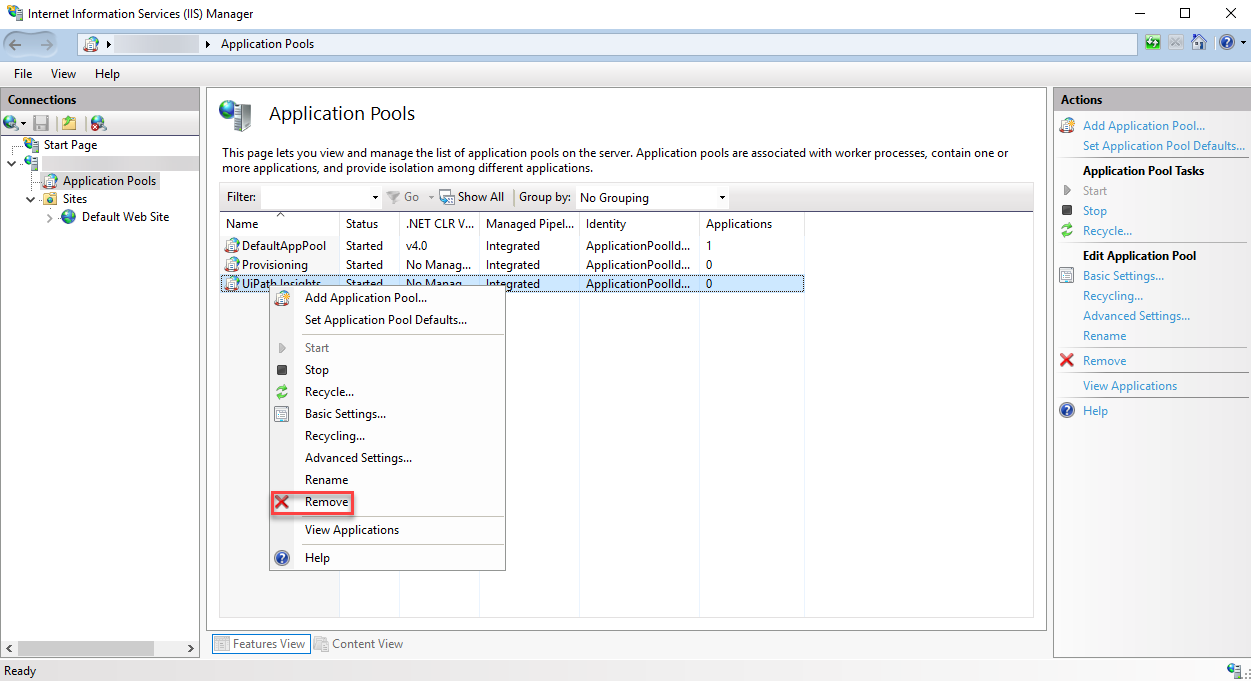The image size is (1251, 681).
Task: Open dropdown arrow next to Connections globe icon
Action: 24,124
